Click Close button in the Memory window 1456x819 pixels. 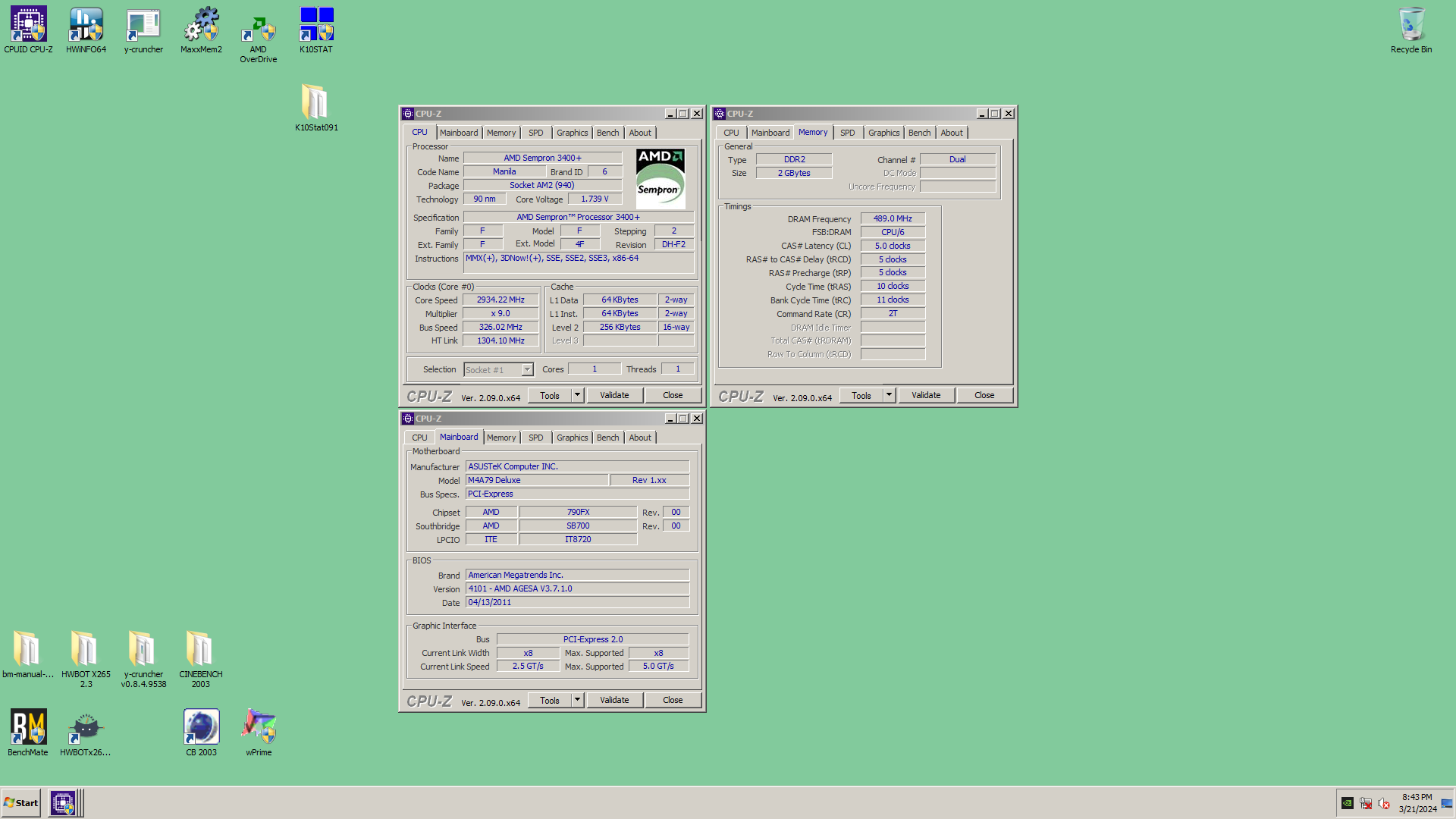pos(984,395)
